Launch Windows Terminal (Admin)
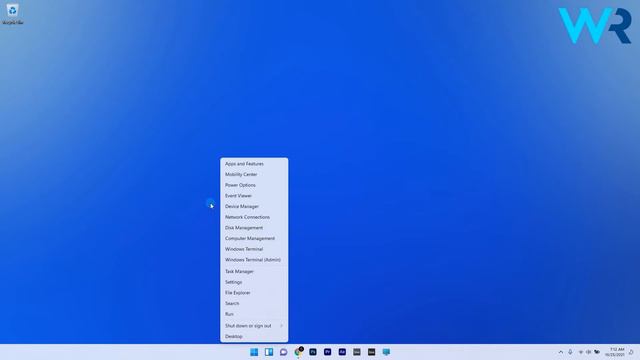Screen dimensions: 640x360 (x=254, y=260)
